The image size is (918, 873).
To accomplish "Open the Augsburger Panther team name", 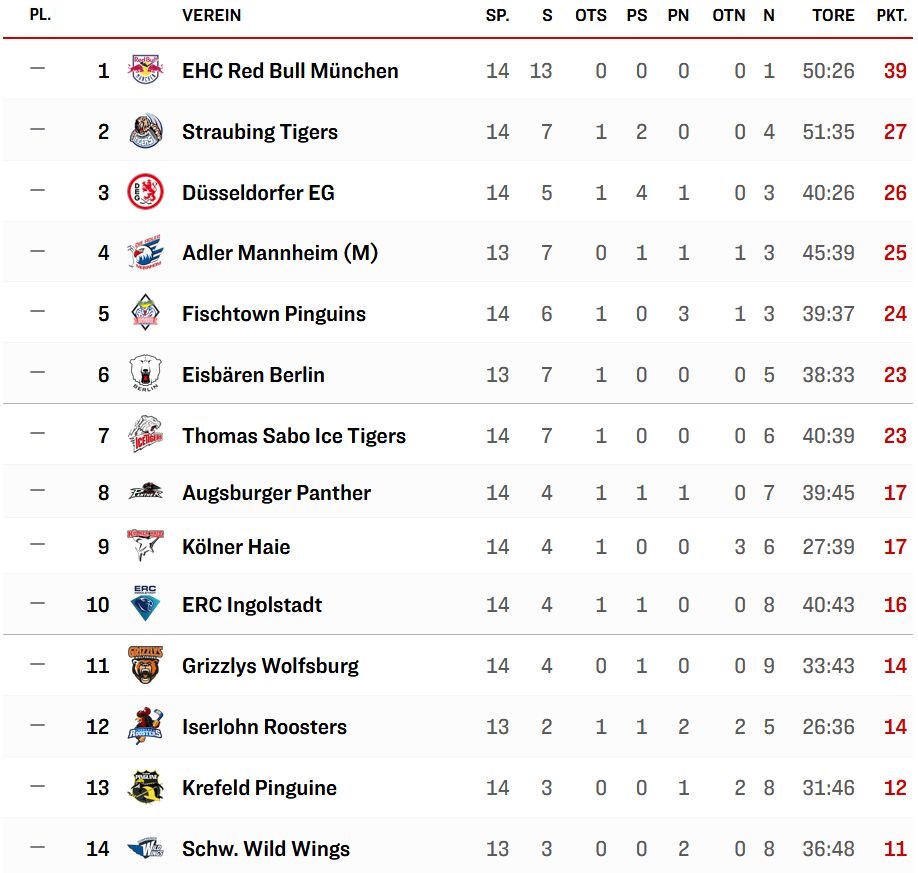I will (276, 493).
